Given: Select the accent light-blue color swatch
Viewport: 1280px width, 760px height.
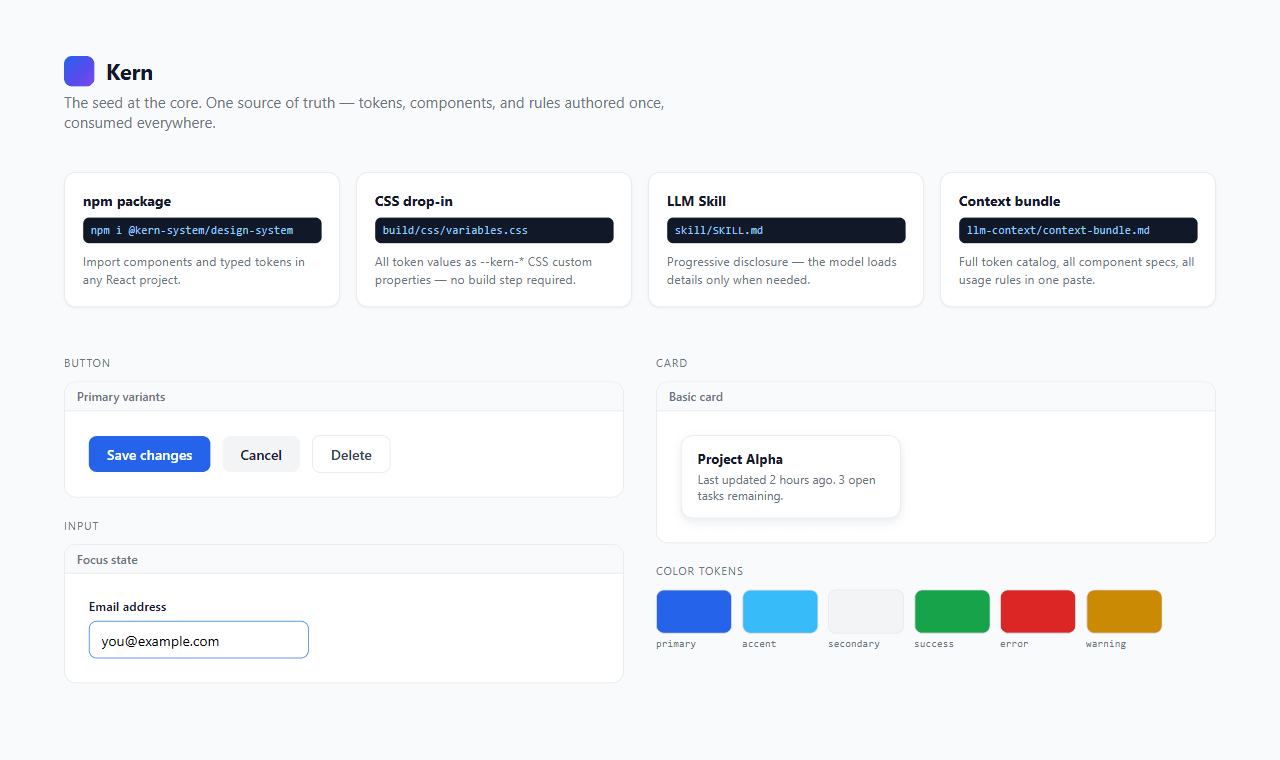Looking at the screenshot, I should 780,611.
